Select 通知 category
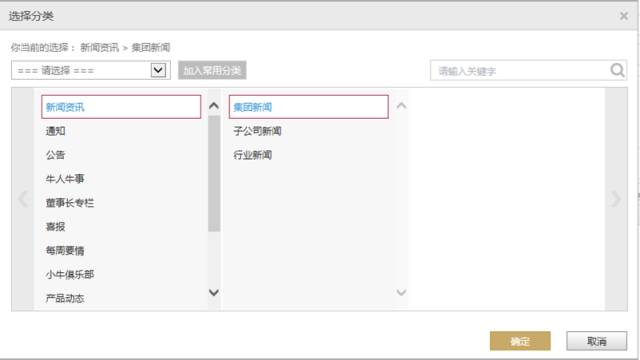640x360 pixels. (x=56, y=131)
